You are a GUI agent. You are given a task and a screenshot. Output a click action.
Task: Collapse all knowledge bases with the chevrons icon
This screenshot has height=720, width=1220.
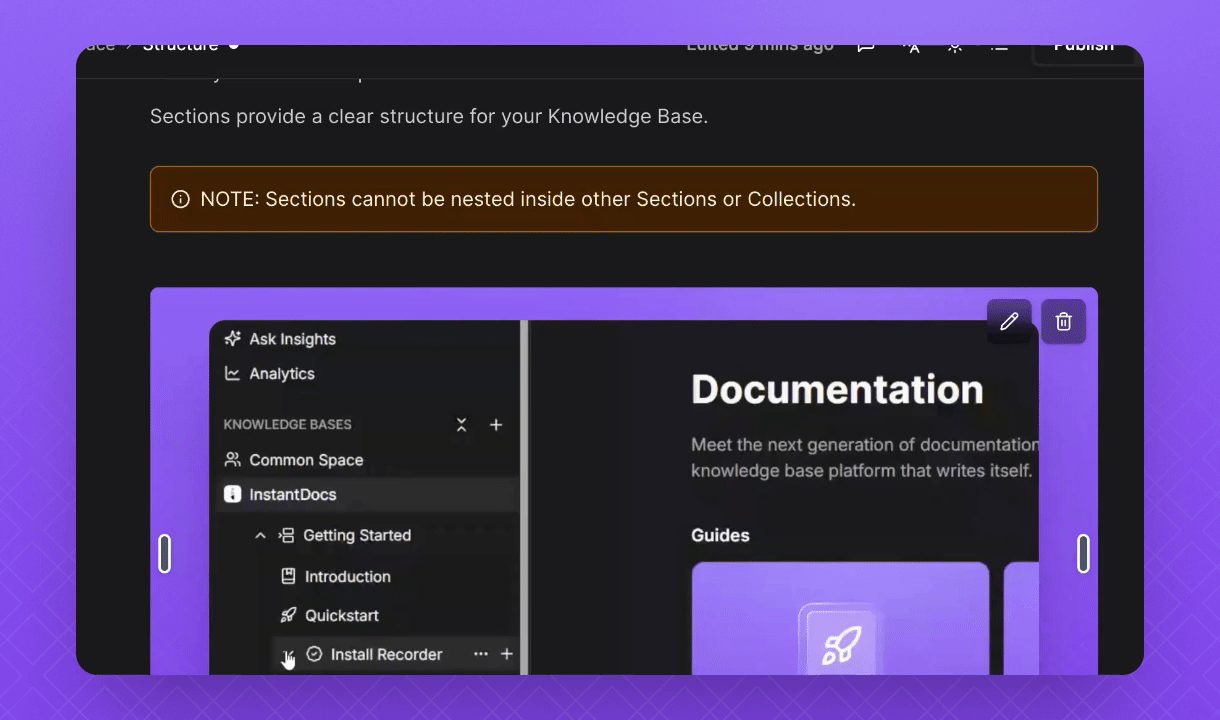[x=461, y=425]
